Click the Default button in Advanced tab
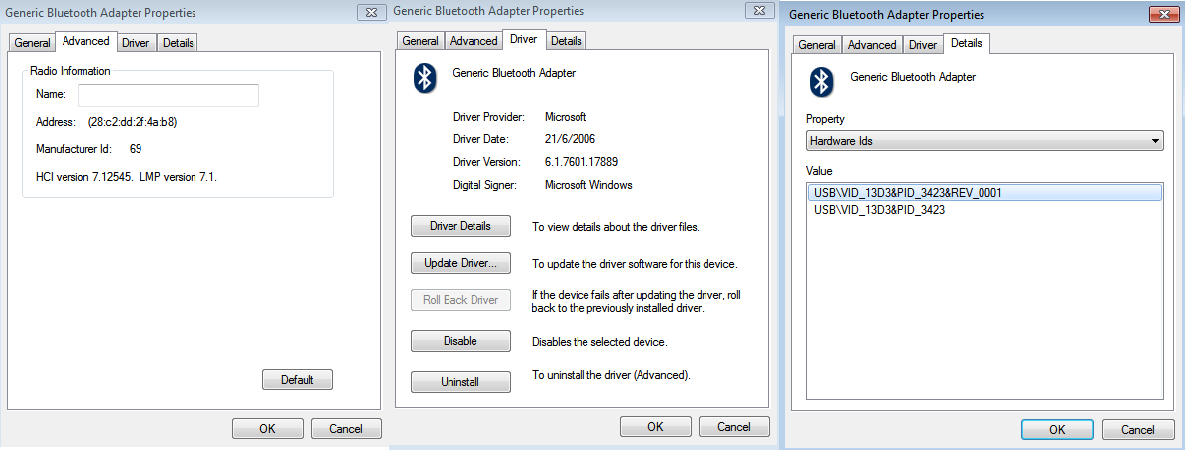The height and width of the screenshot is (452, 1187). (297, 379)
